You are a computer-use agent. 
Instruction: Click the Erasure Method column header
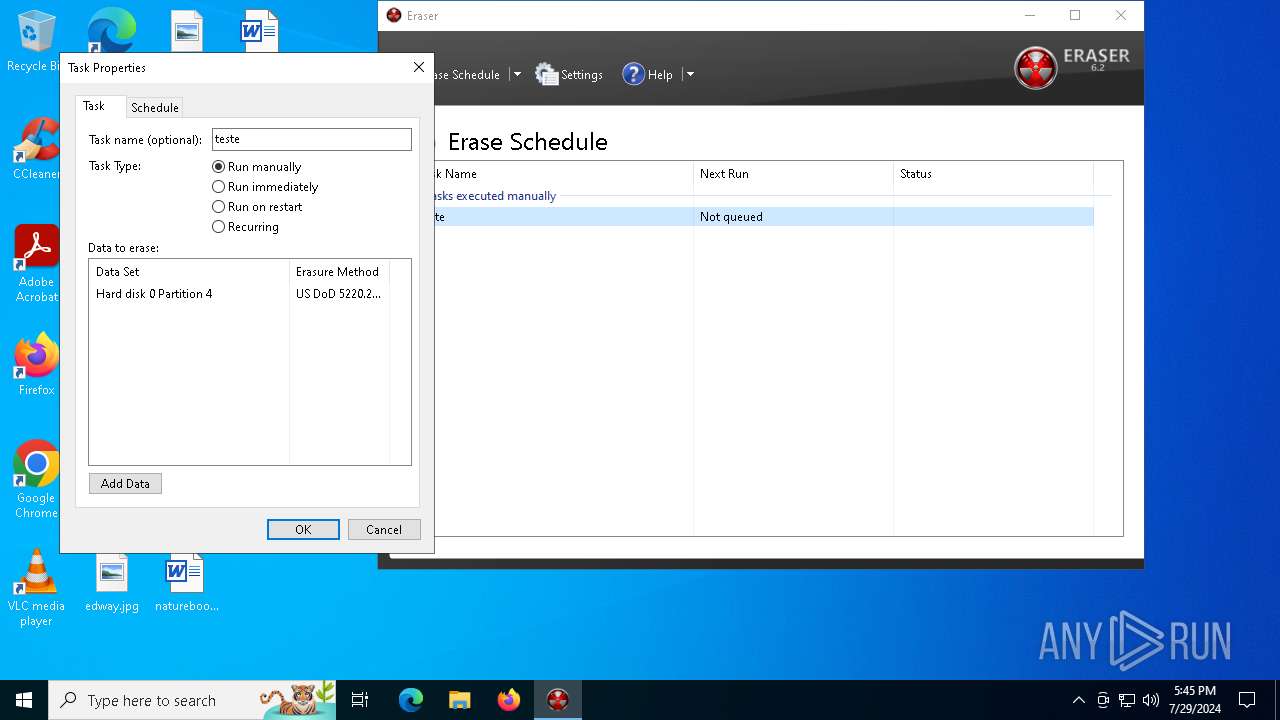pos(337,271)
